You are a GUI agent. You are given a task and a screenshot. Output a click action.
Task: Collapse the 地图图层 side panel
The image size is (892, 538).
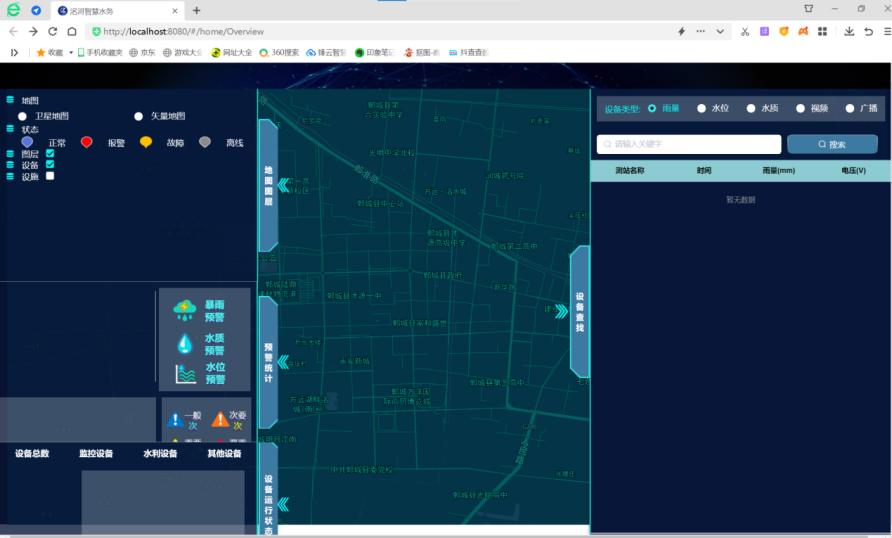(x=268, y=185)
